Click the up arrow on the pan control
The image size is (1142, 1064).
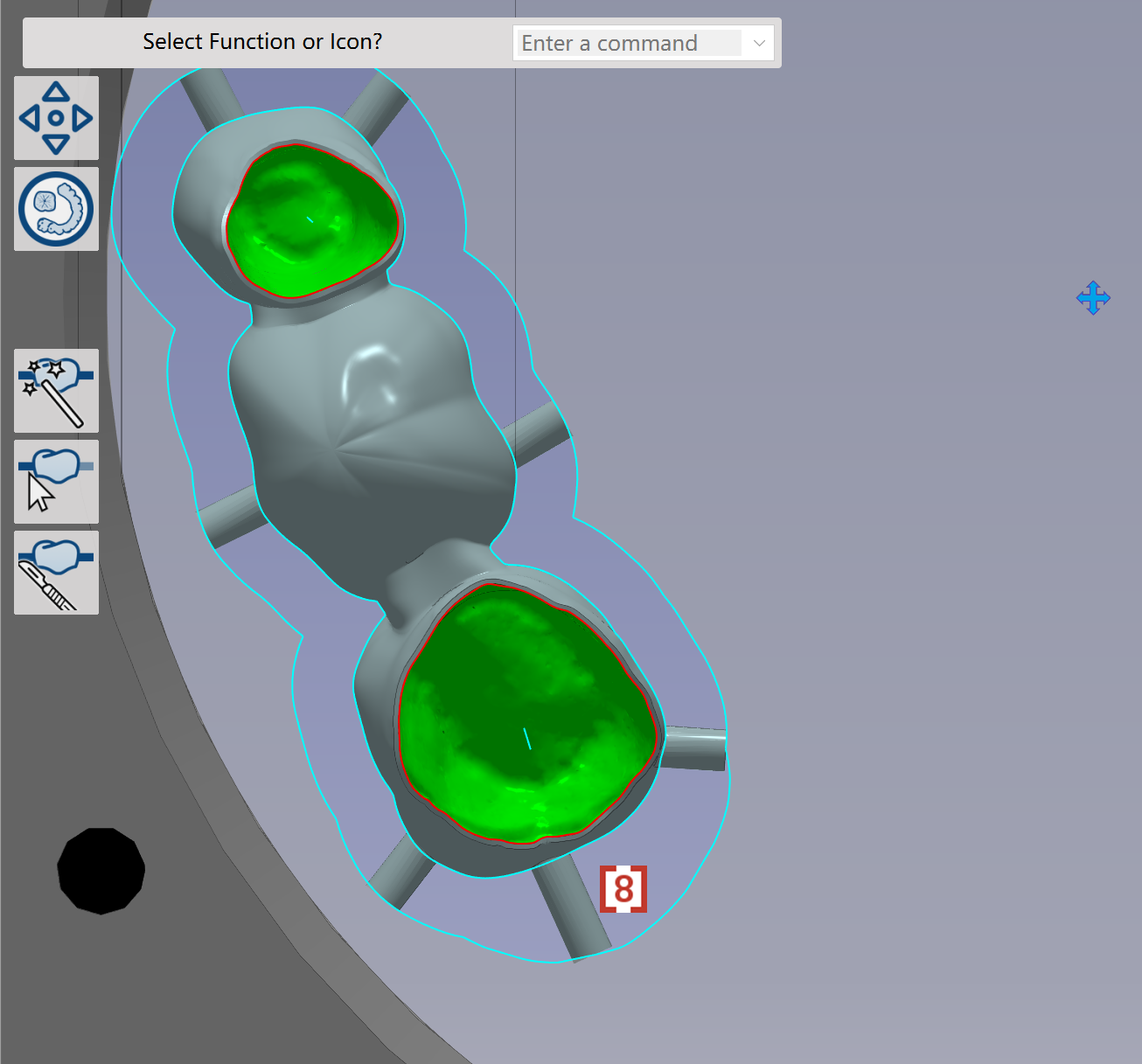[x=56, y=92]
